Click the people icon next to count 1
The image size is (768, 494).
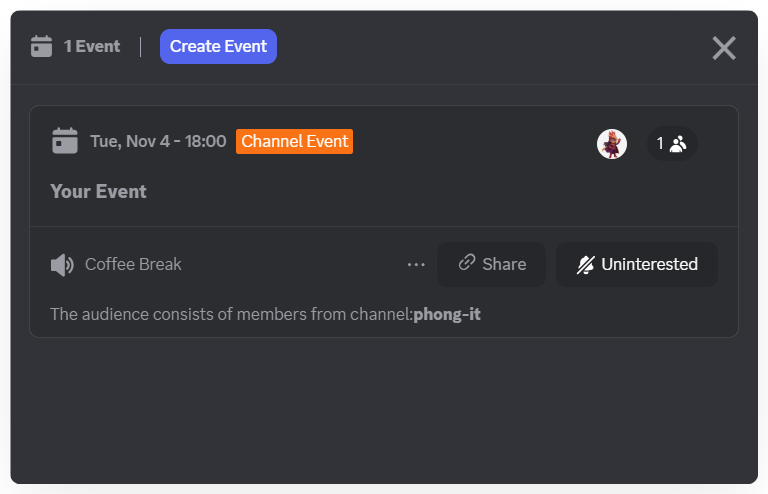(678, 144)
